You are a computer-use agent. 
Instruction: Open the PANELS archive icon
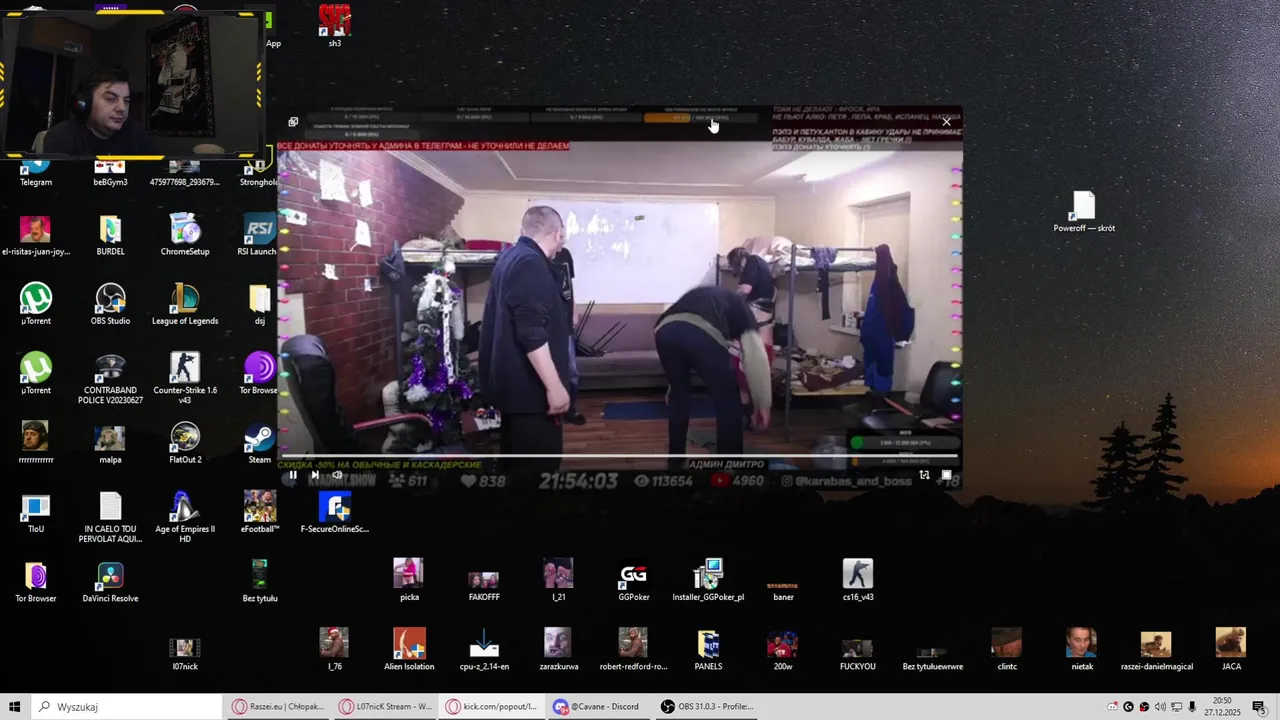[x=708, y=650]
